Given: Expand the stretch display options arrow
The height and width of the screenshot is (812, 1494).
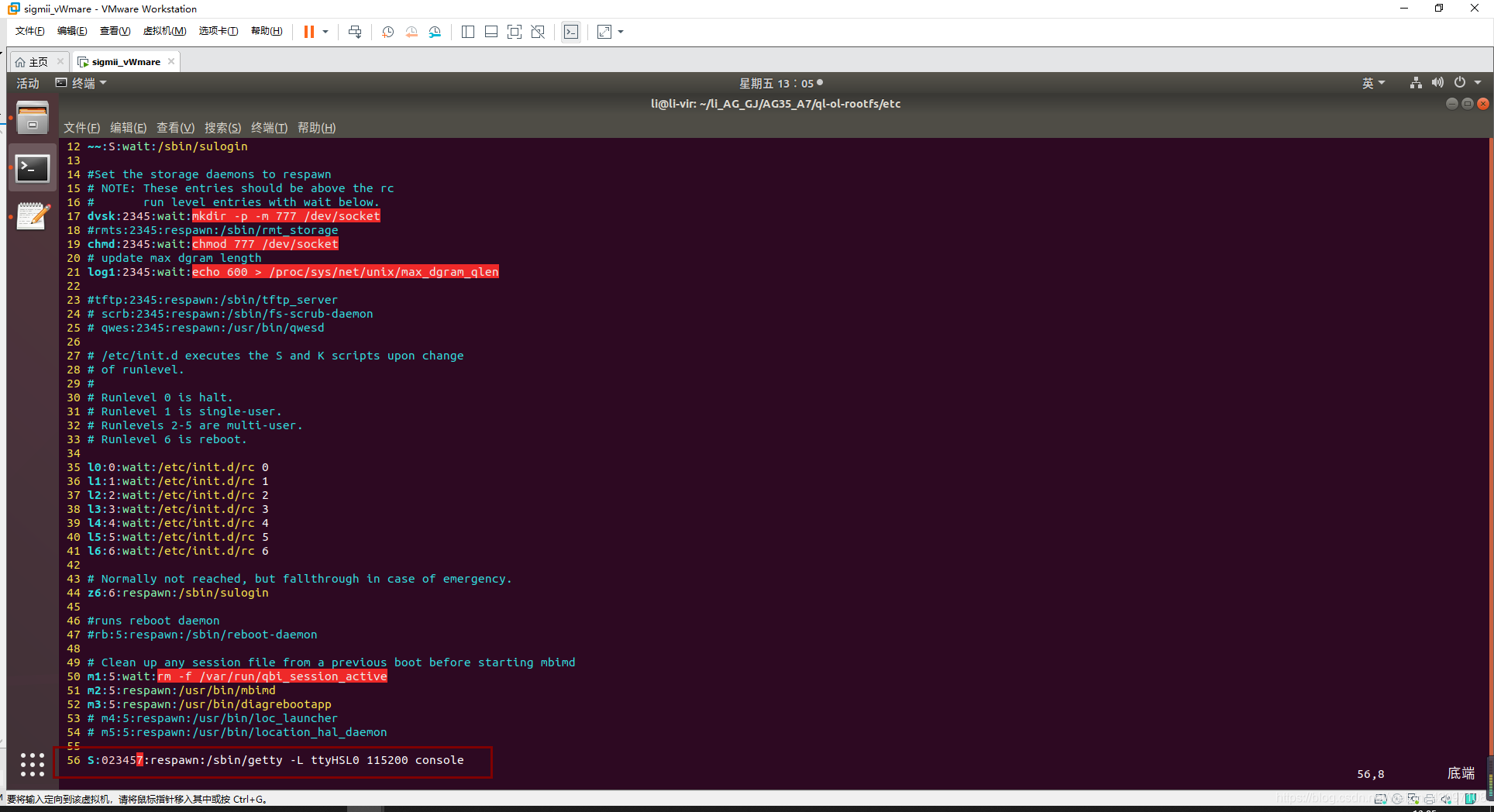Looking at the screenshot, I should [621, 32].
